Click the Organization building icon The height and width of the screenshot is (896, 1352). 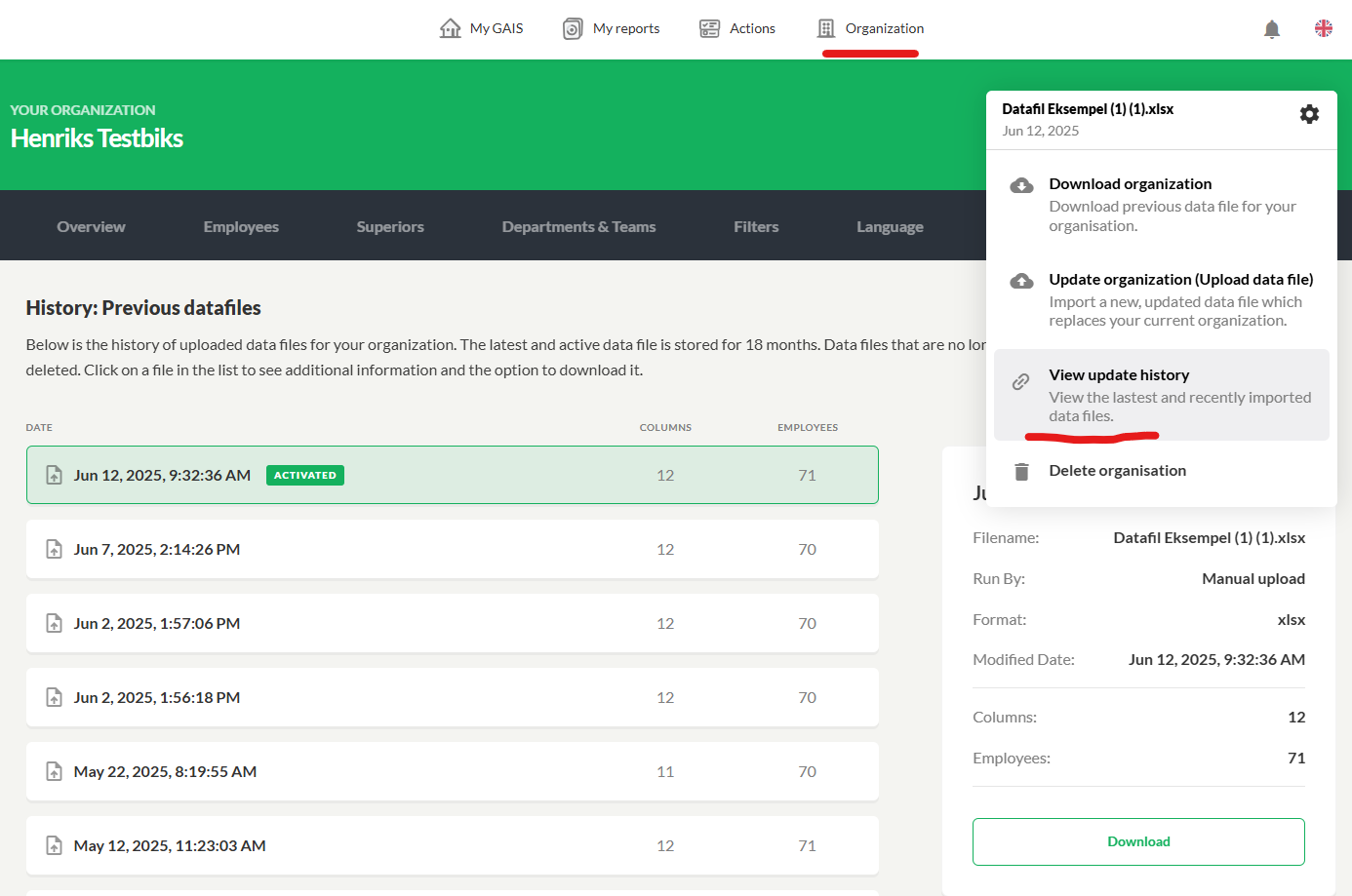click(826, 28)
